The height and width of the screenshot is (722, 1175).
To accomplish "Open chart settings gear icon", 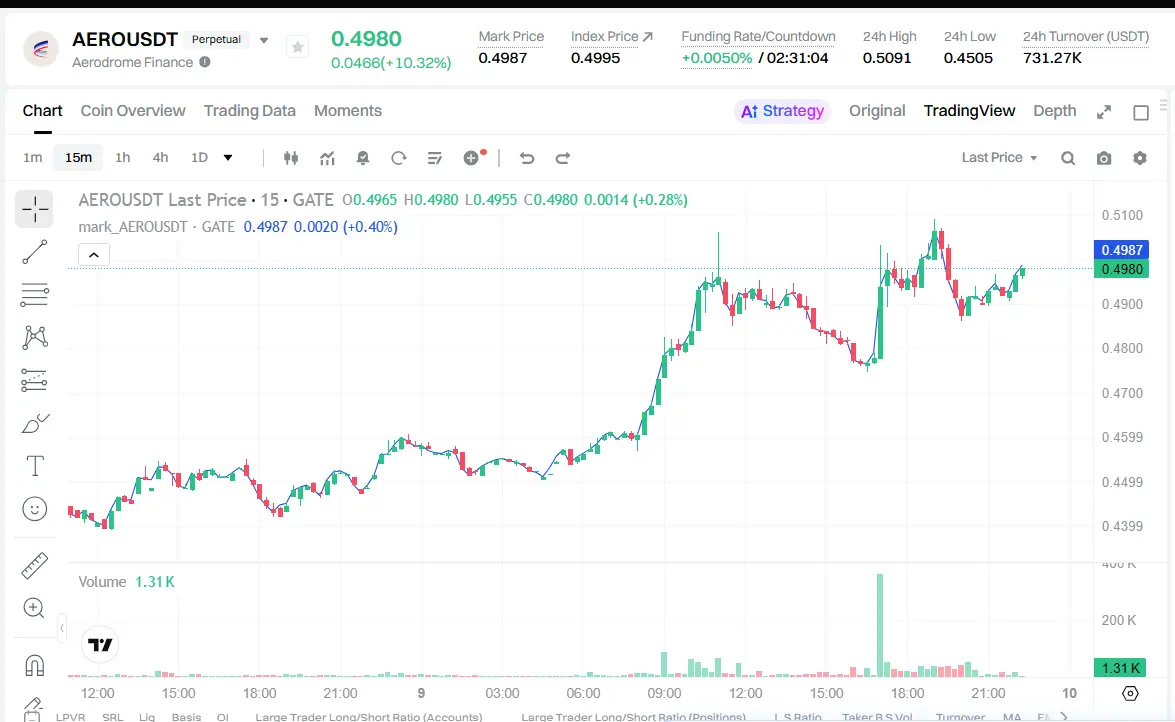I will click(x=1140, y=158).
